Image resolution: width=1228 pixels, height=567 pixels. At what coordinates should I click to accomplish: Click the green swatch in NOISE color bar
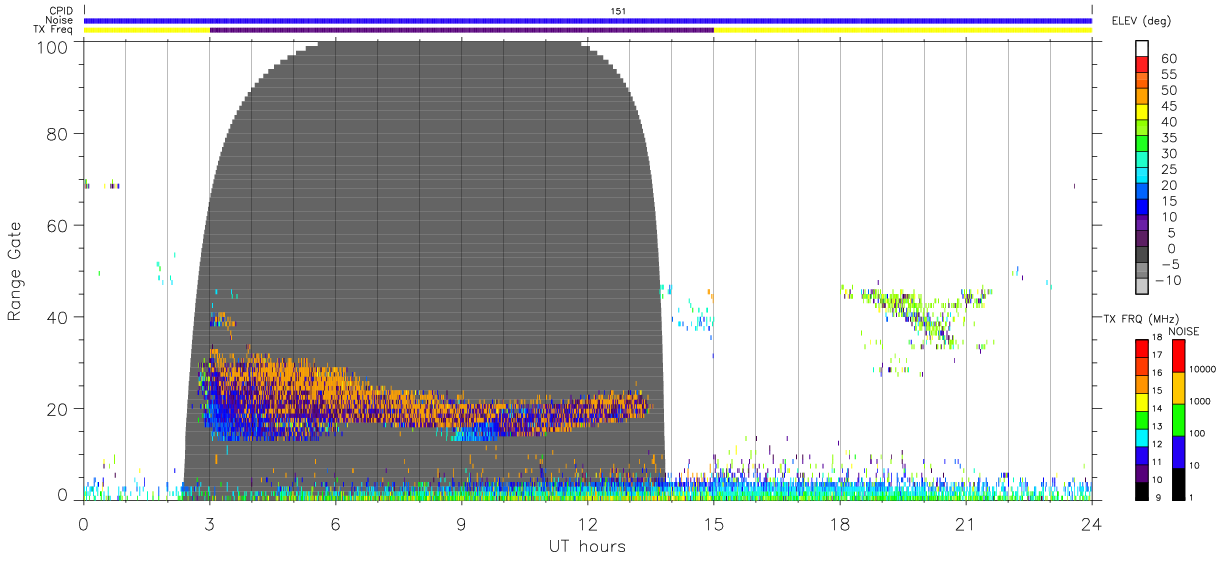pos(1179,419)
